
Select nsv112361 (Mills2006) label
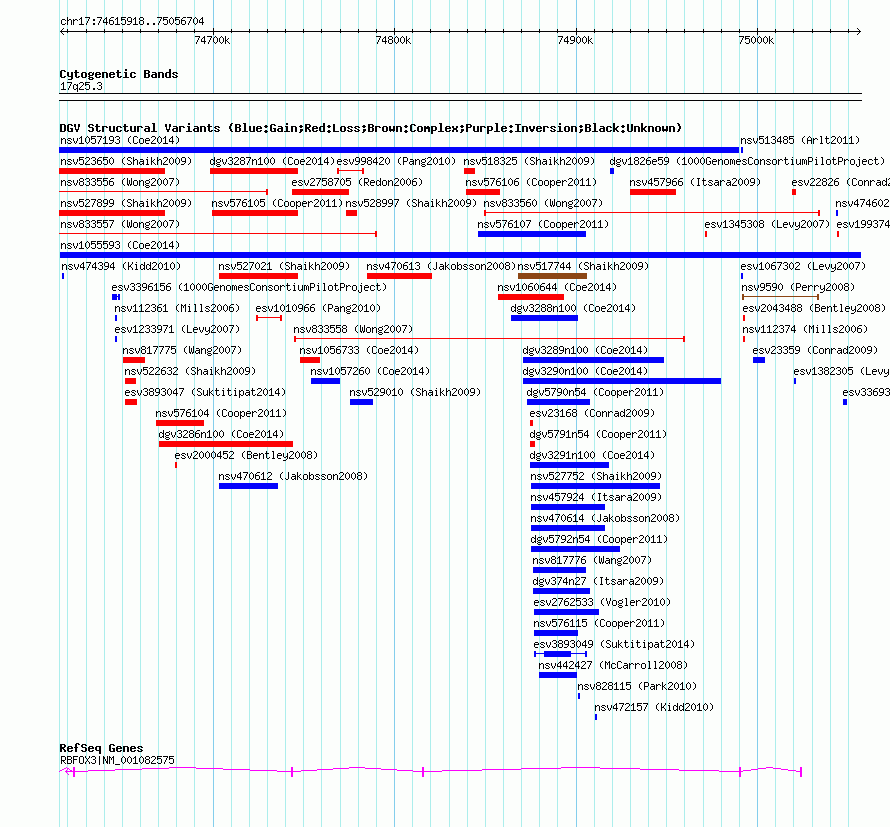coord(177,308)
